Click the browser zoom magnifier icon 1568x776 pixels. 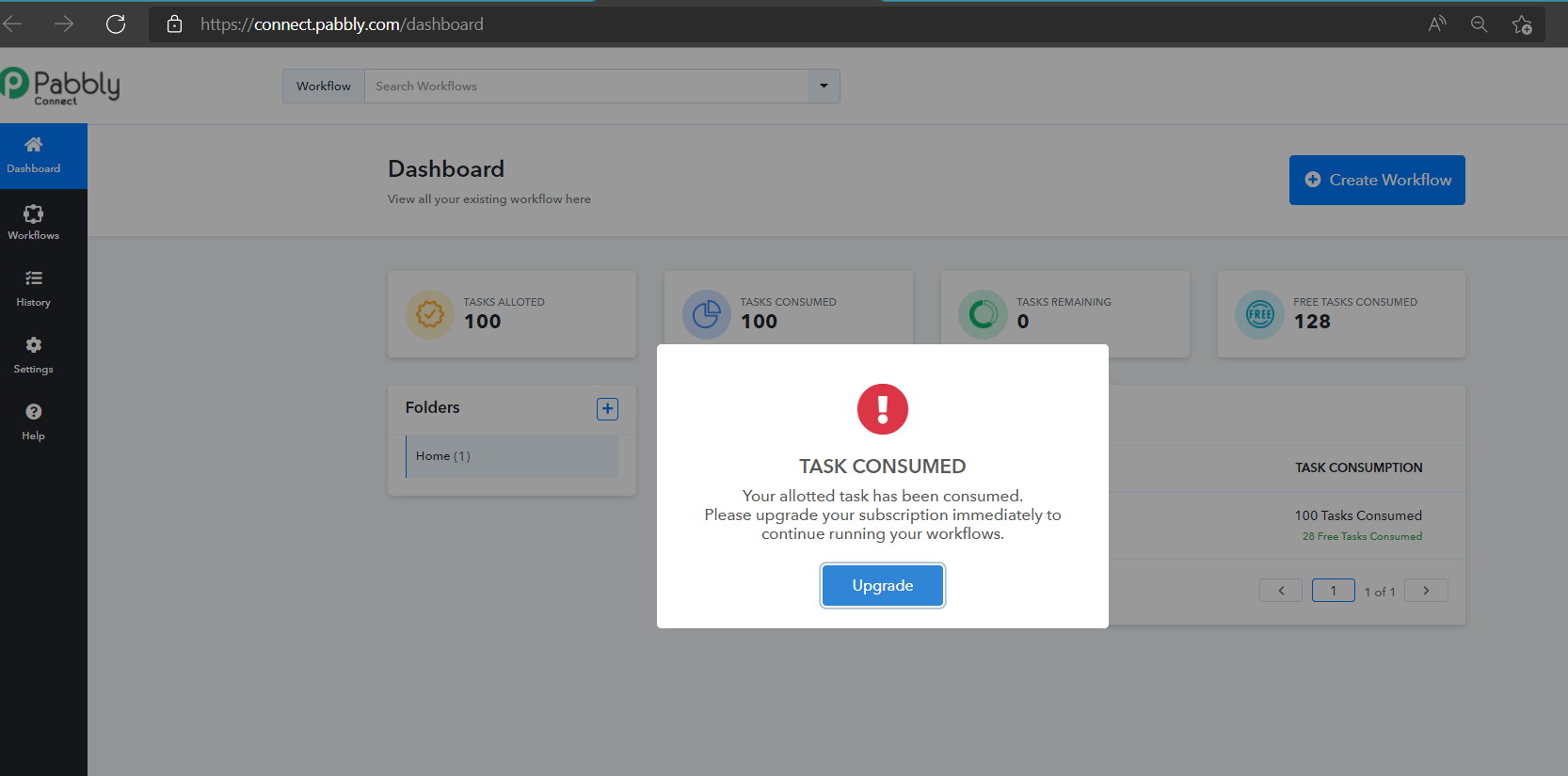pyautogui.click(x=1479, y=24)
